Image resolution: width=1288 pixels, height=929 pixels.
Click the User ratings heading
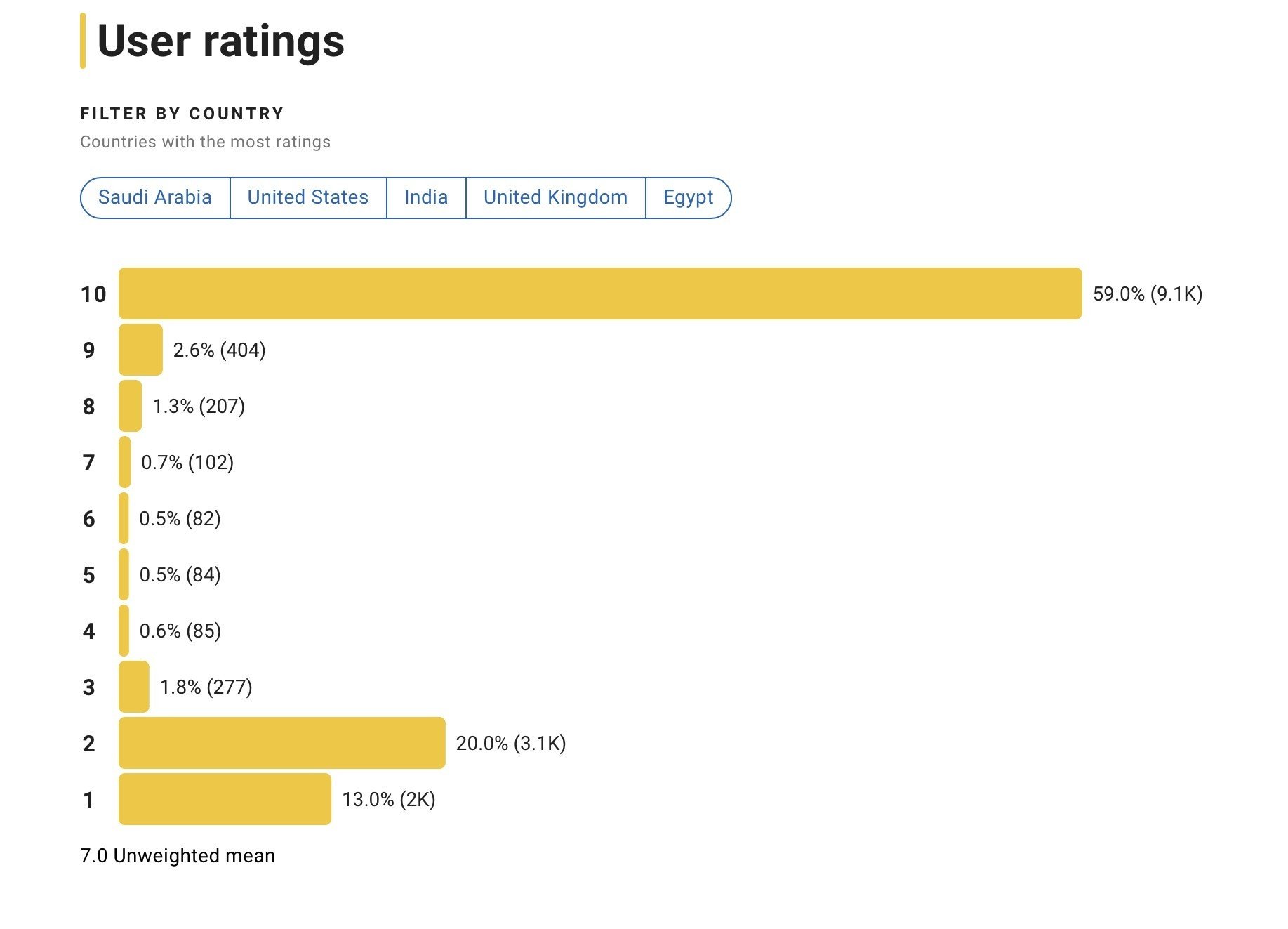tap(220, 41)
